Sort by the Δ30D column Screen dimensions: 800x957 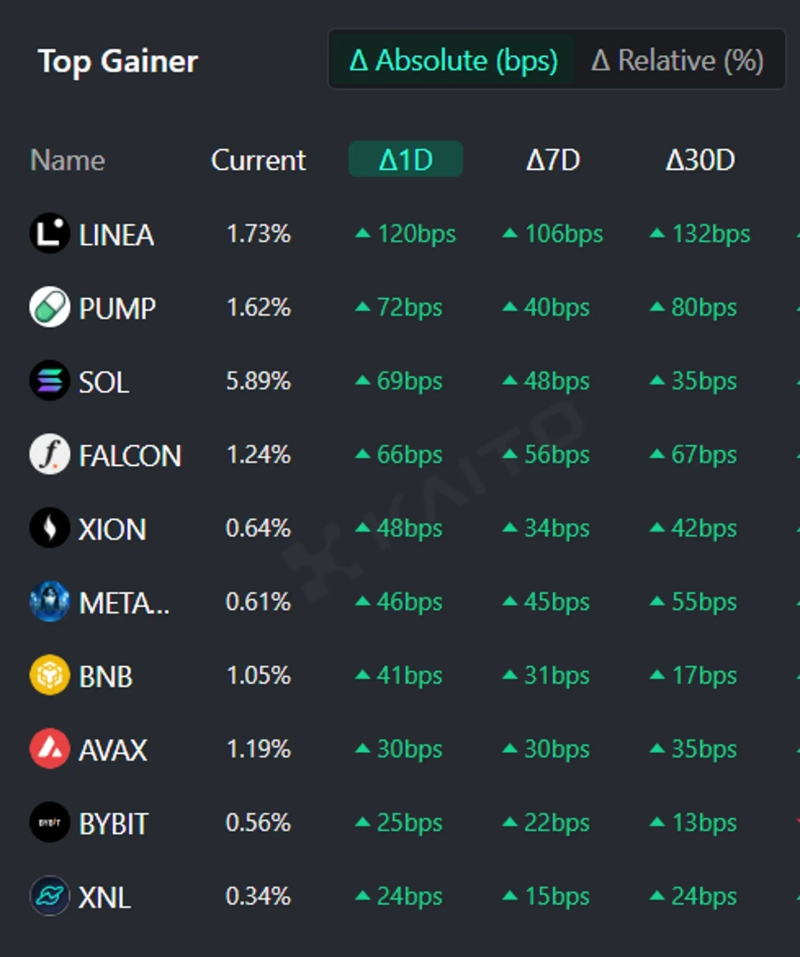700,160
